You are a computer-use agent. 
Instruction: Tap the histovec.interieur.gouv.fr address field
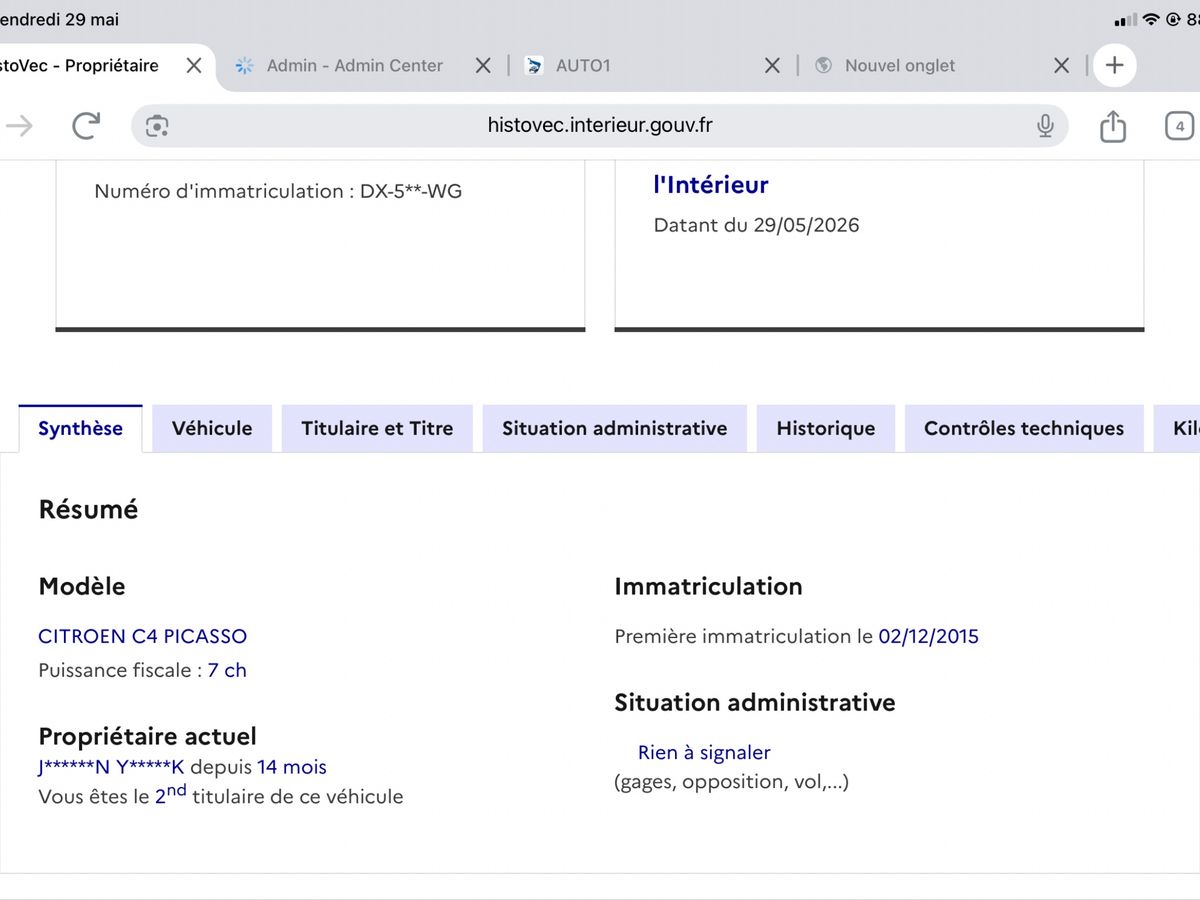coord(600,125)
